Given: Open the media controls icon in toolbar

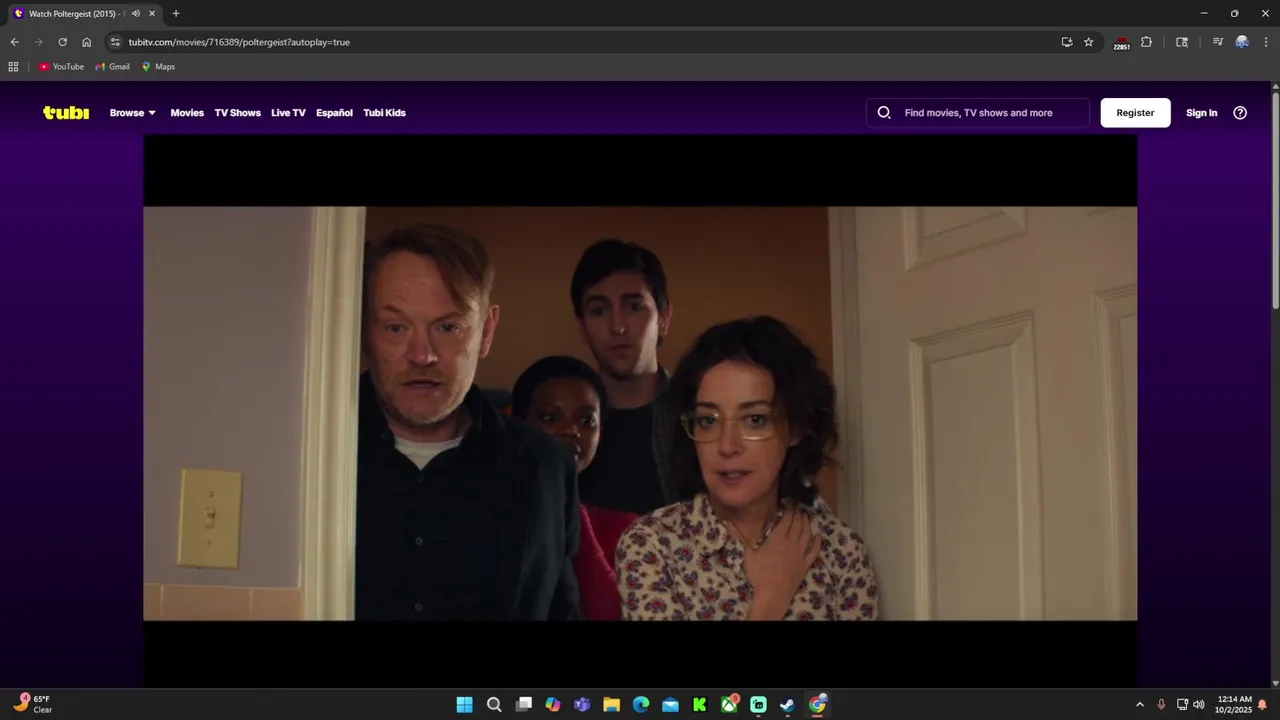Looking at the screenshot, I should pos(1217,42).
